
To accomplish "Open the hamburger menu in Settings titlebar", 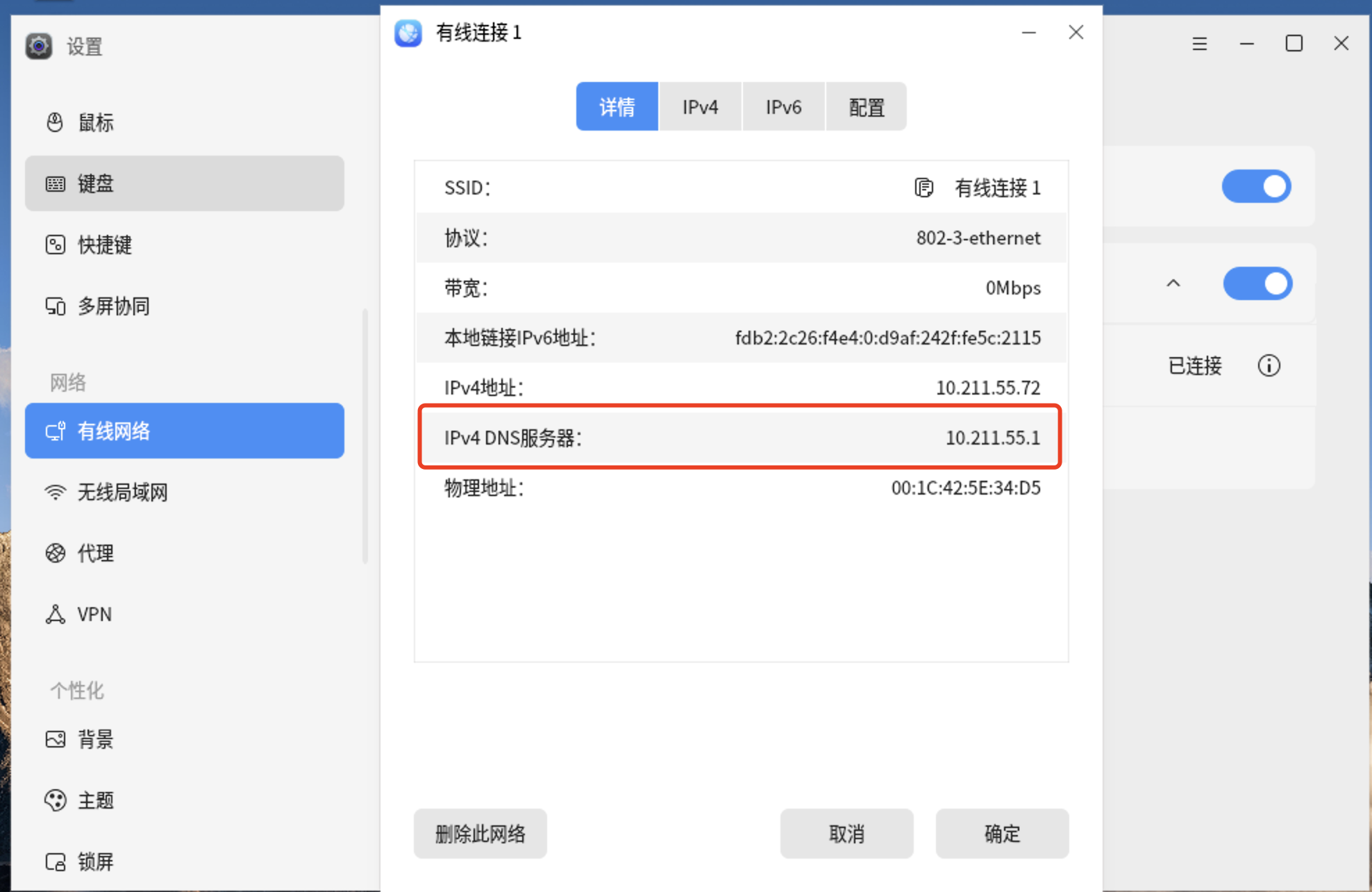I will 1199,44.
